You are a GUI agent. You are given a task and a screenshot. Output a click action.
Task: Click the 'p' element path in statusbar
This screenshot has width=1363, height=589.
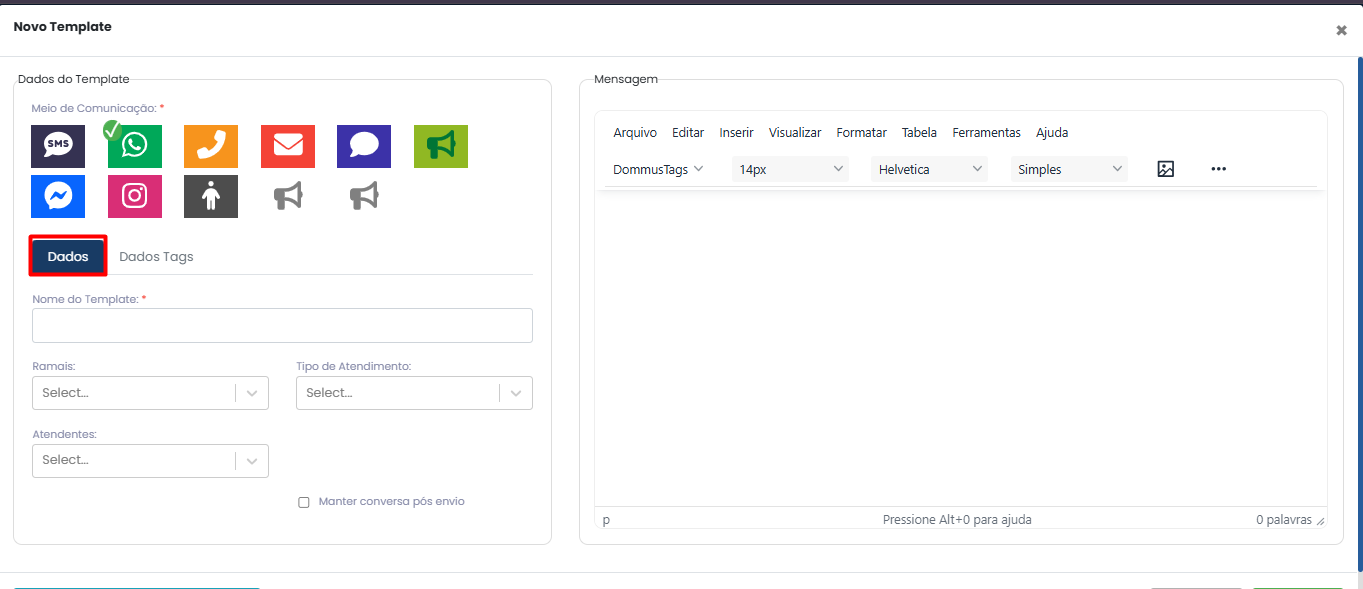[x=606, y=520]
